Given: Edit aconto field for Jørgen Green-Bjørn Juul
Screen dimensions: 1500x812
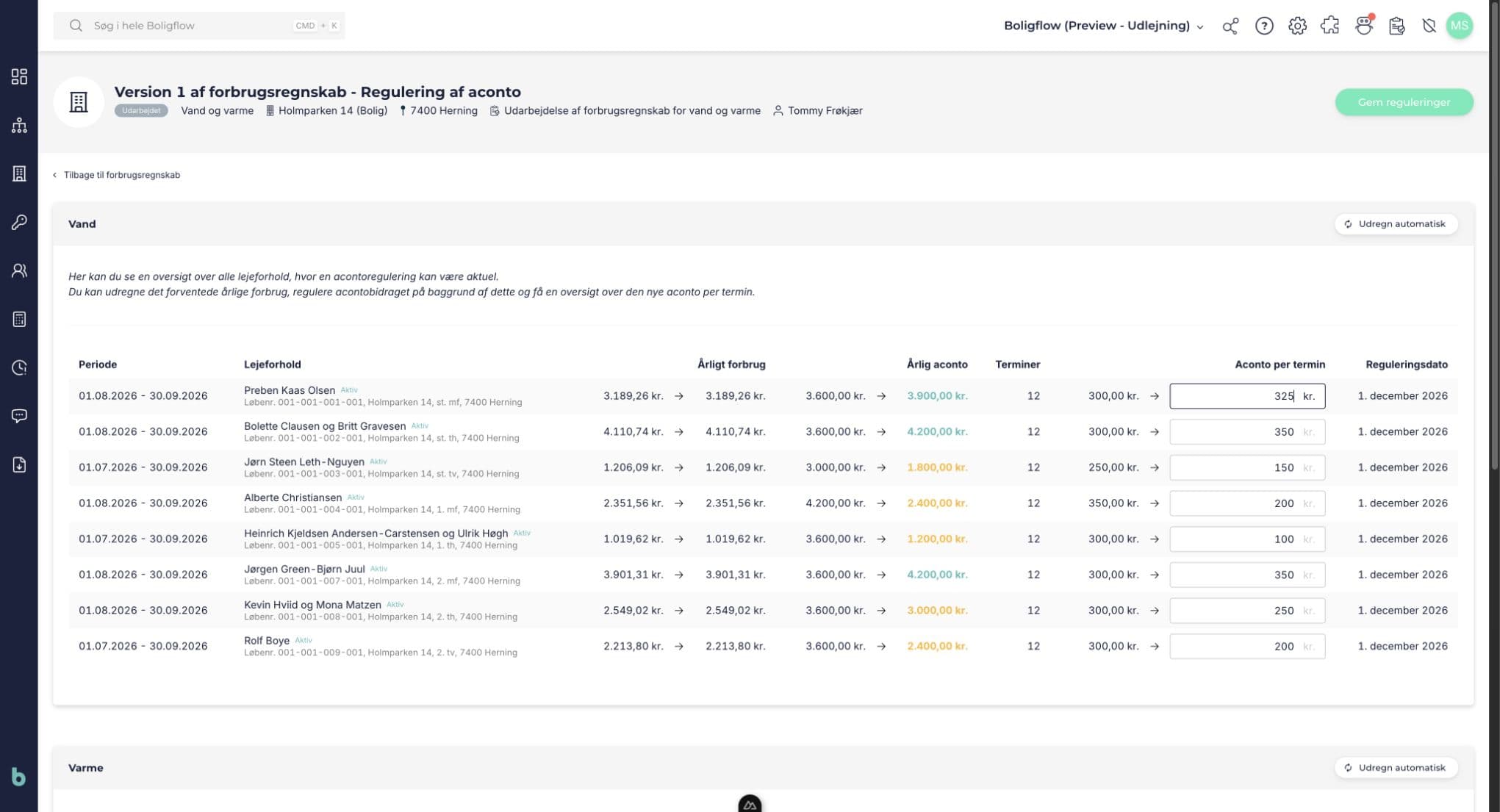Looking at the screenshot, I should pos(1247,575).
